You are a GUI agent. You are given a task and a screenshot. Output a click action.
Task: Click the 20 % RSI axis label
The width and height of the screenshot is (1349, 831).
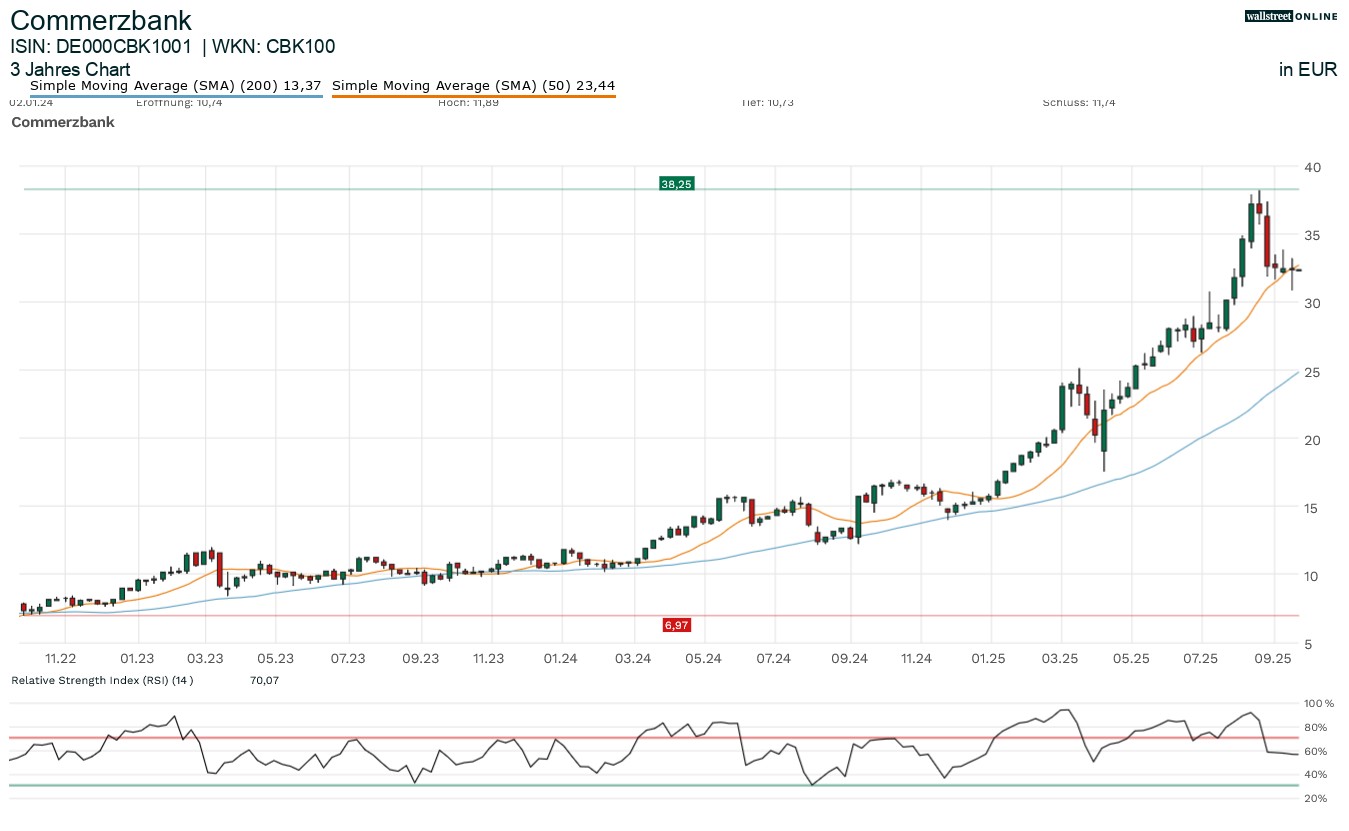(x=1316, y=798)
